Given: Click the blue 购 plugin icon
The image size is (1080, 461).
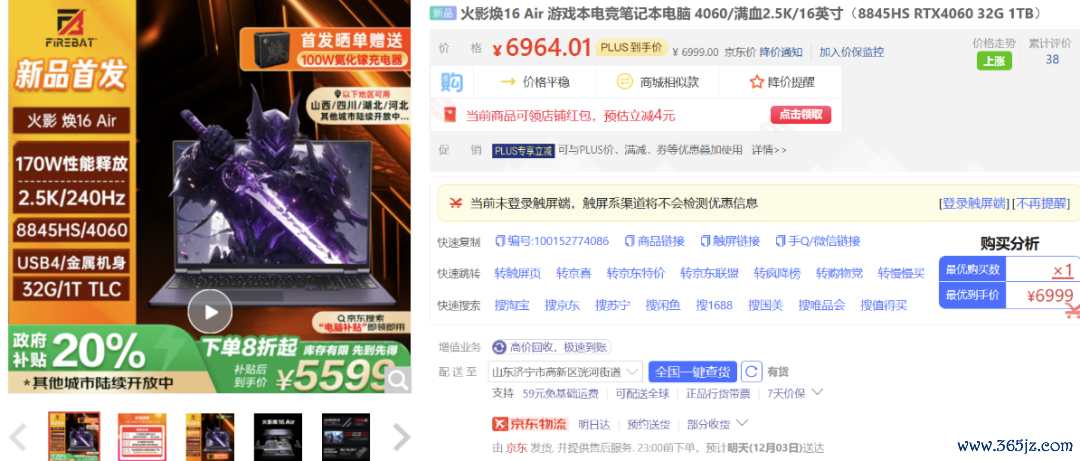Looking at the screenshot, I should coord(452,82).
